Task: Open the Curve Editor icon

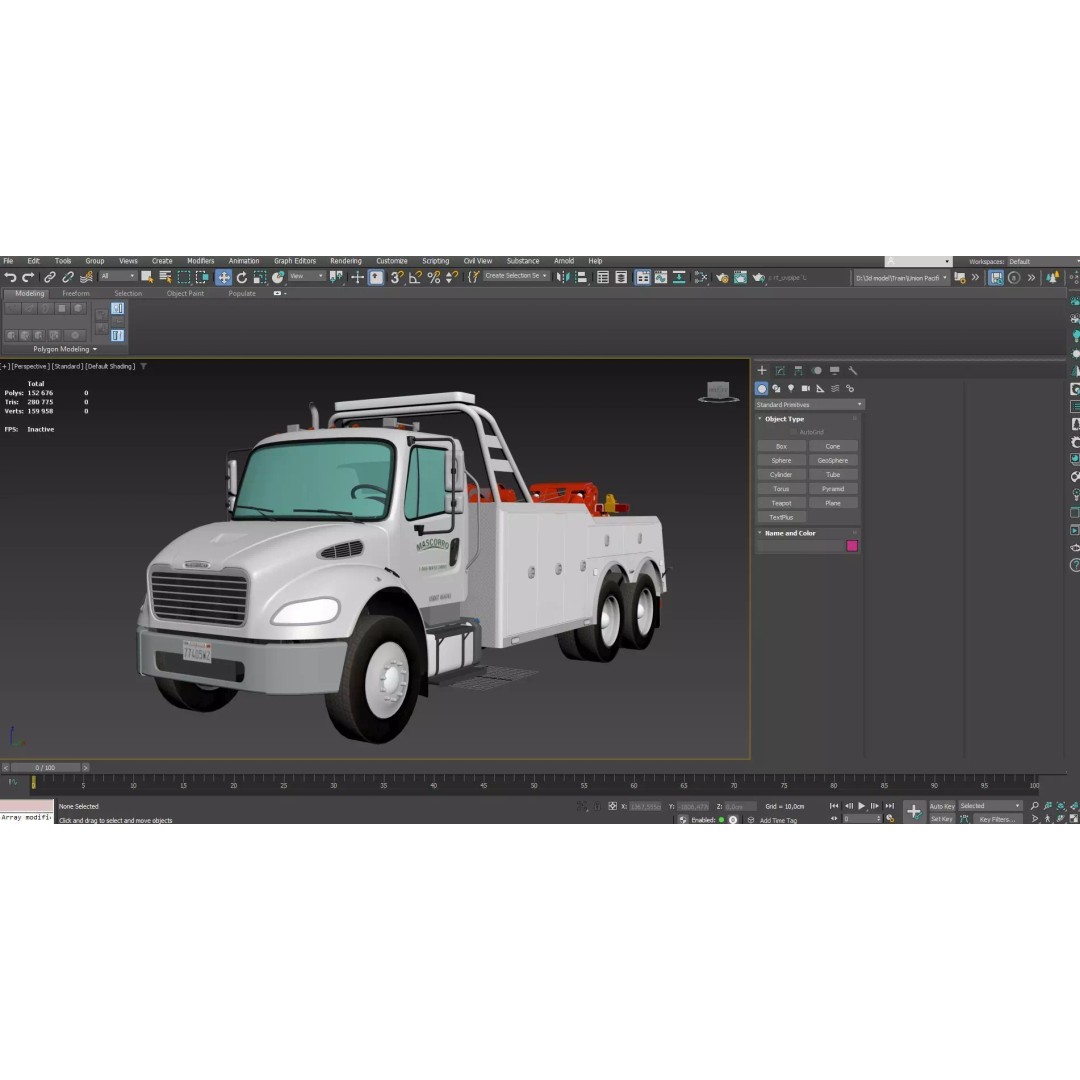Action: (x=661, y=278)
